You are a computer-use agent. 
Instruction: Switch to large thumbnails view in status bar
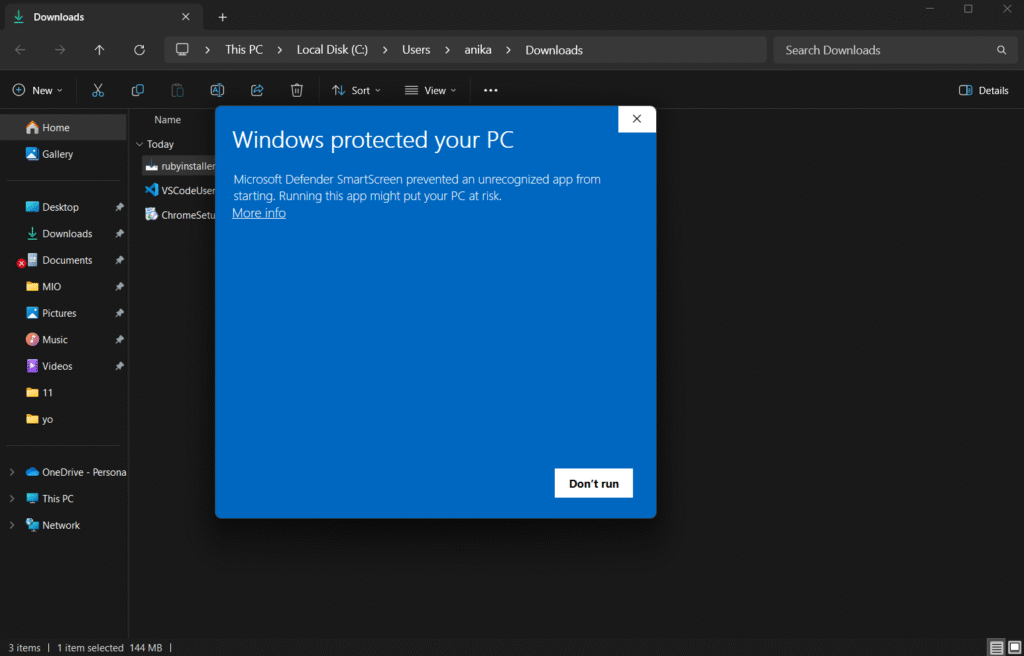[1013, 647]
